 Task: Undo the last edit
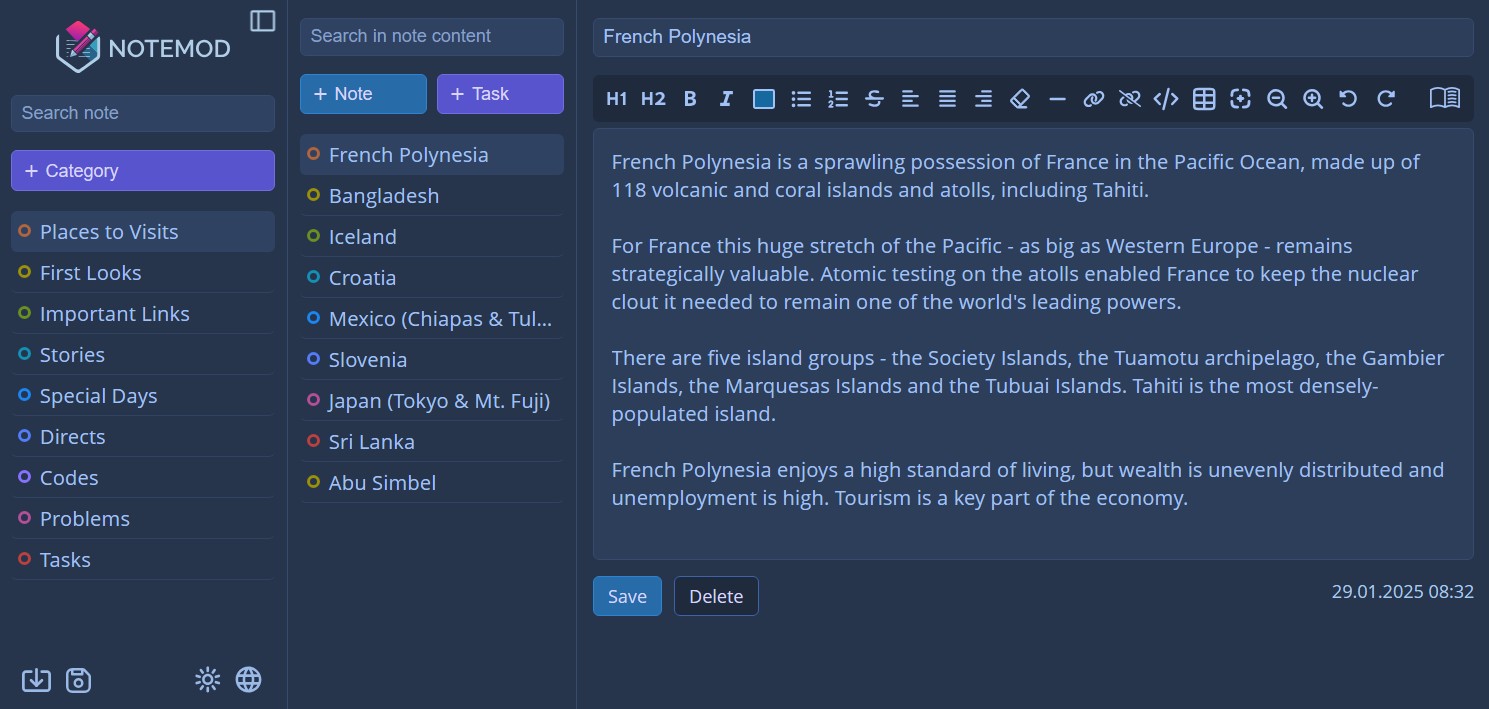click(1348, 98)
